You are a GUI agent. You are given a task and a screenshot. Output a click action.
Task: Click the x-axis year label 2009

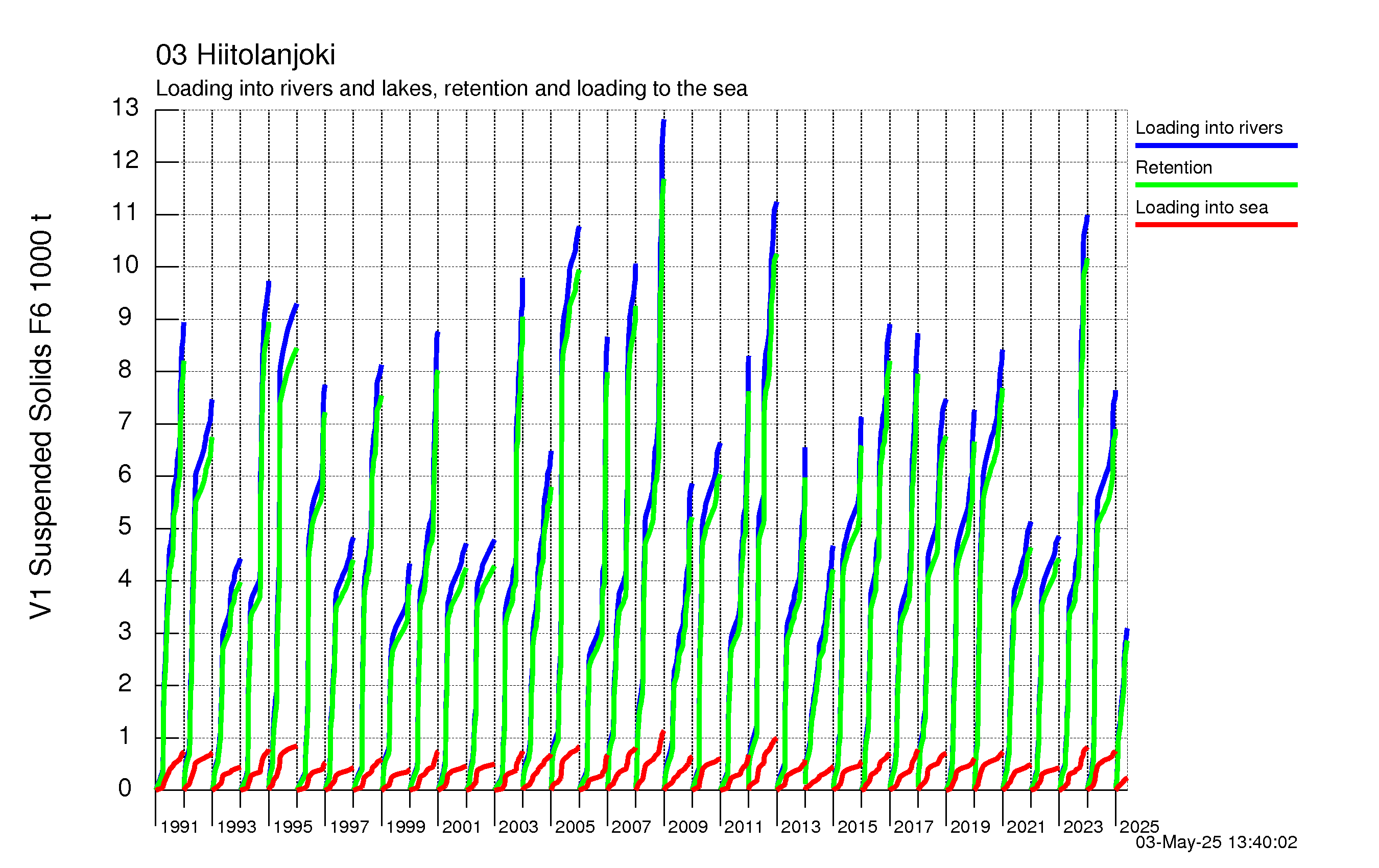coord(688,827)
